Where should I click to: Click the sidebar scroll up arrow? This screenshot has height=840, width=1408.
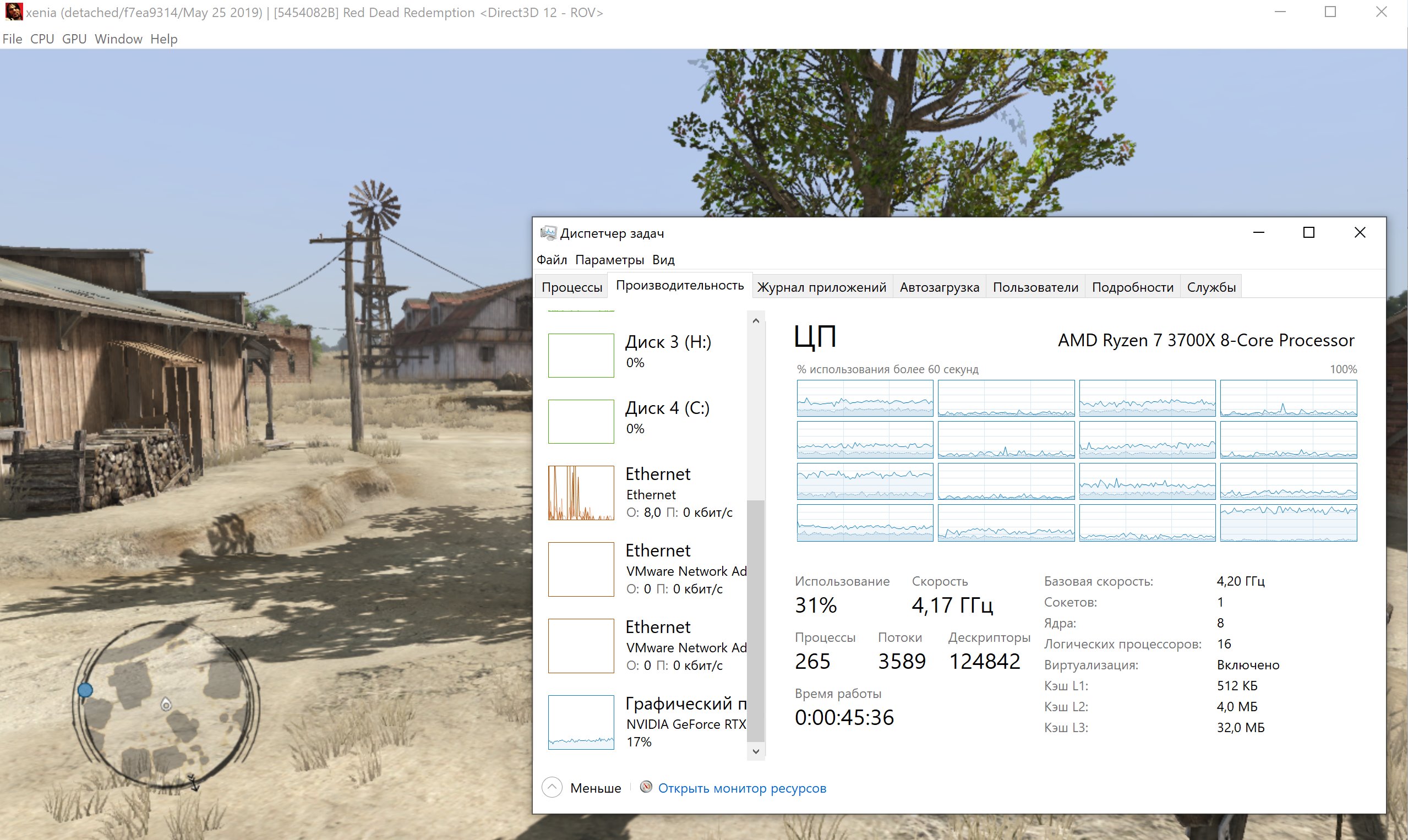[x=756, y=321]
